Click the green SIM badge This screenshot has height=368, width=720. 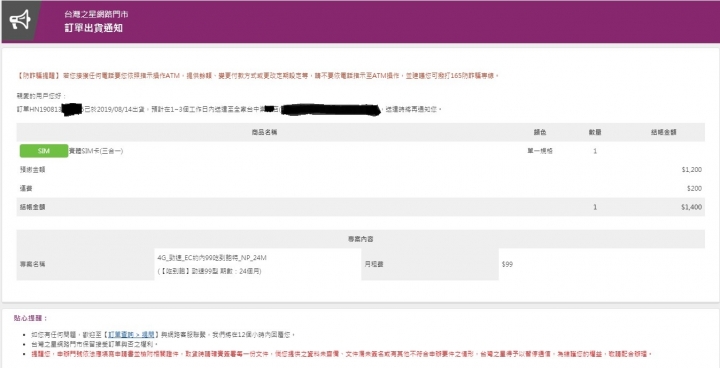[44, 151]
